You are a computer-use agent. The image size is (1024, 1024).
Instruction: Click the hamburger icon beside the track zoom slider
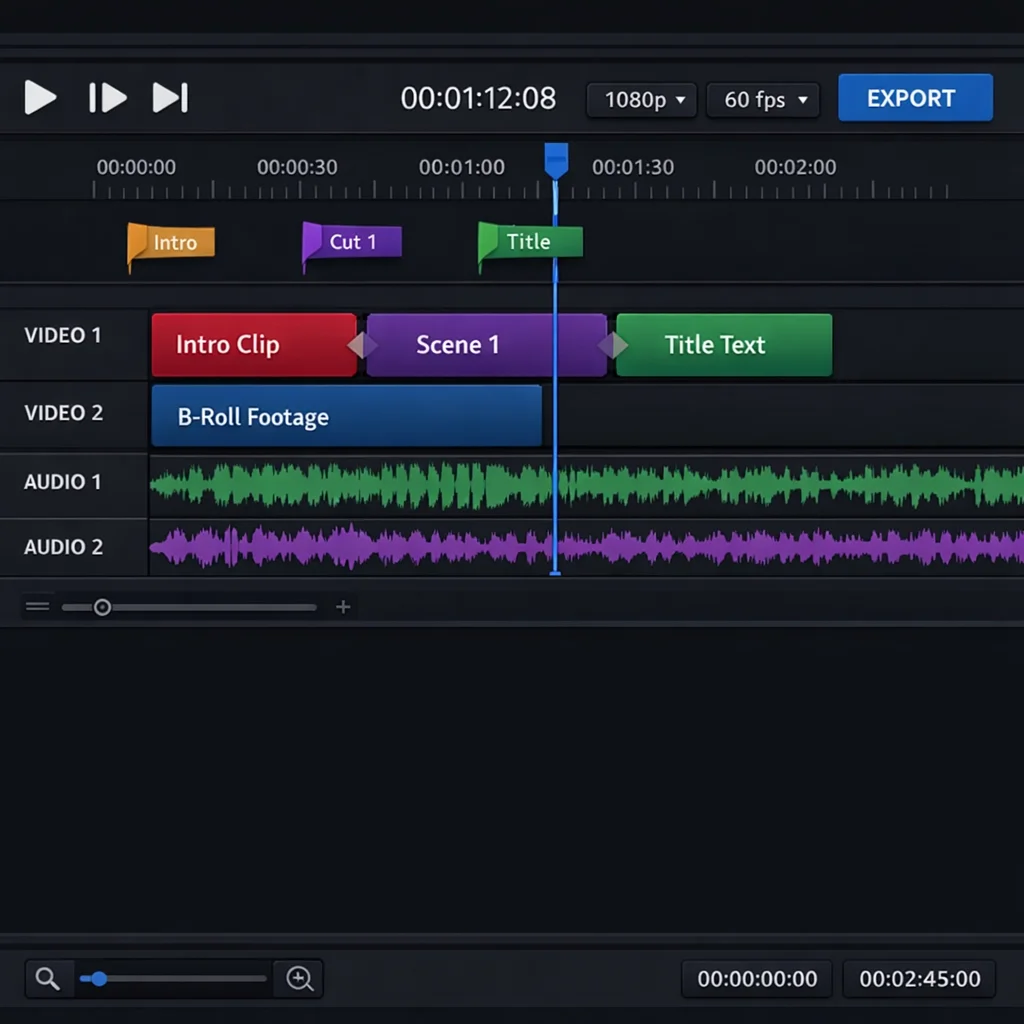tap(37, 606)
